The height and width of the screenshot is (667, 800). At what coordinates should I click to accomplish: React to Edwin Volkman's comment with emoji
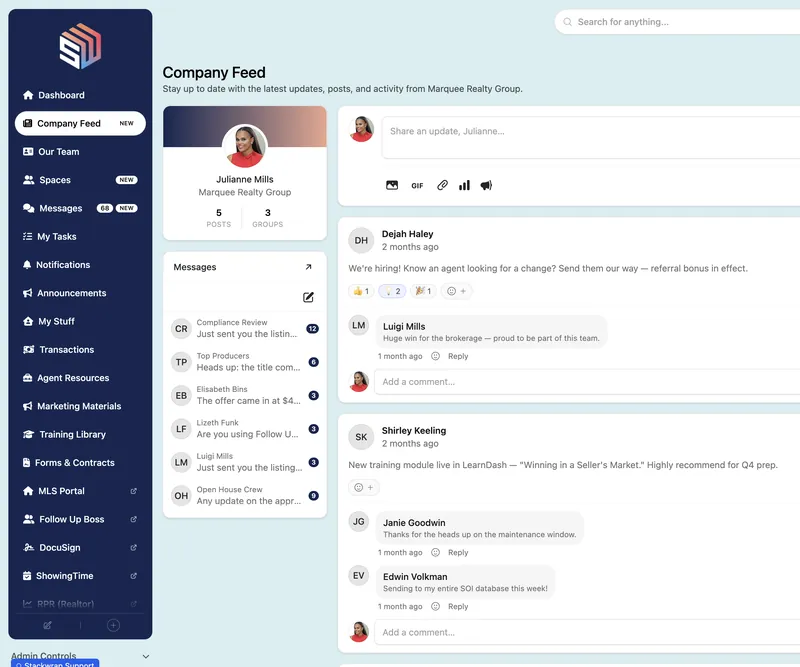(435, 606)
